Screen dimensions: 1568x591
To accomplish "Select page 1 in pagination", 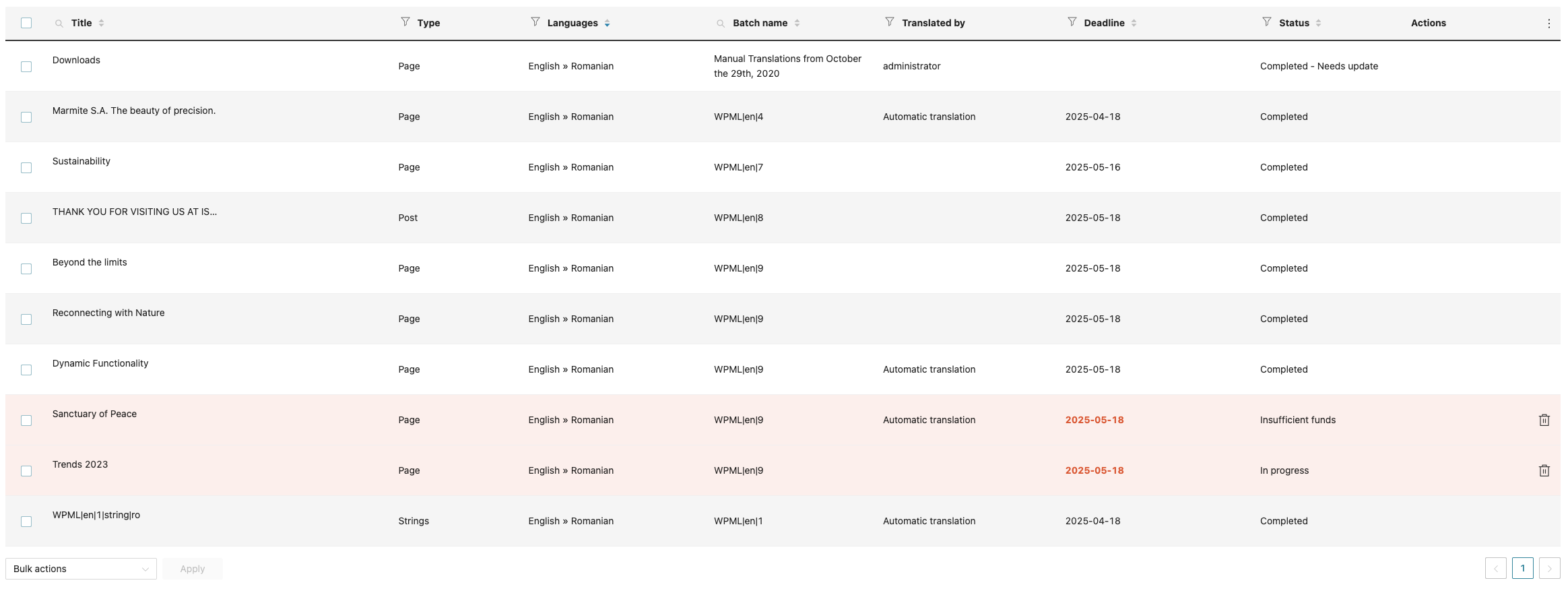I will coord(1523,568).
